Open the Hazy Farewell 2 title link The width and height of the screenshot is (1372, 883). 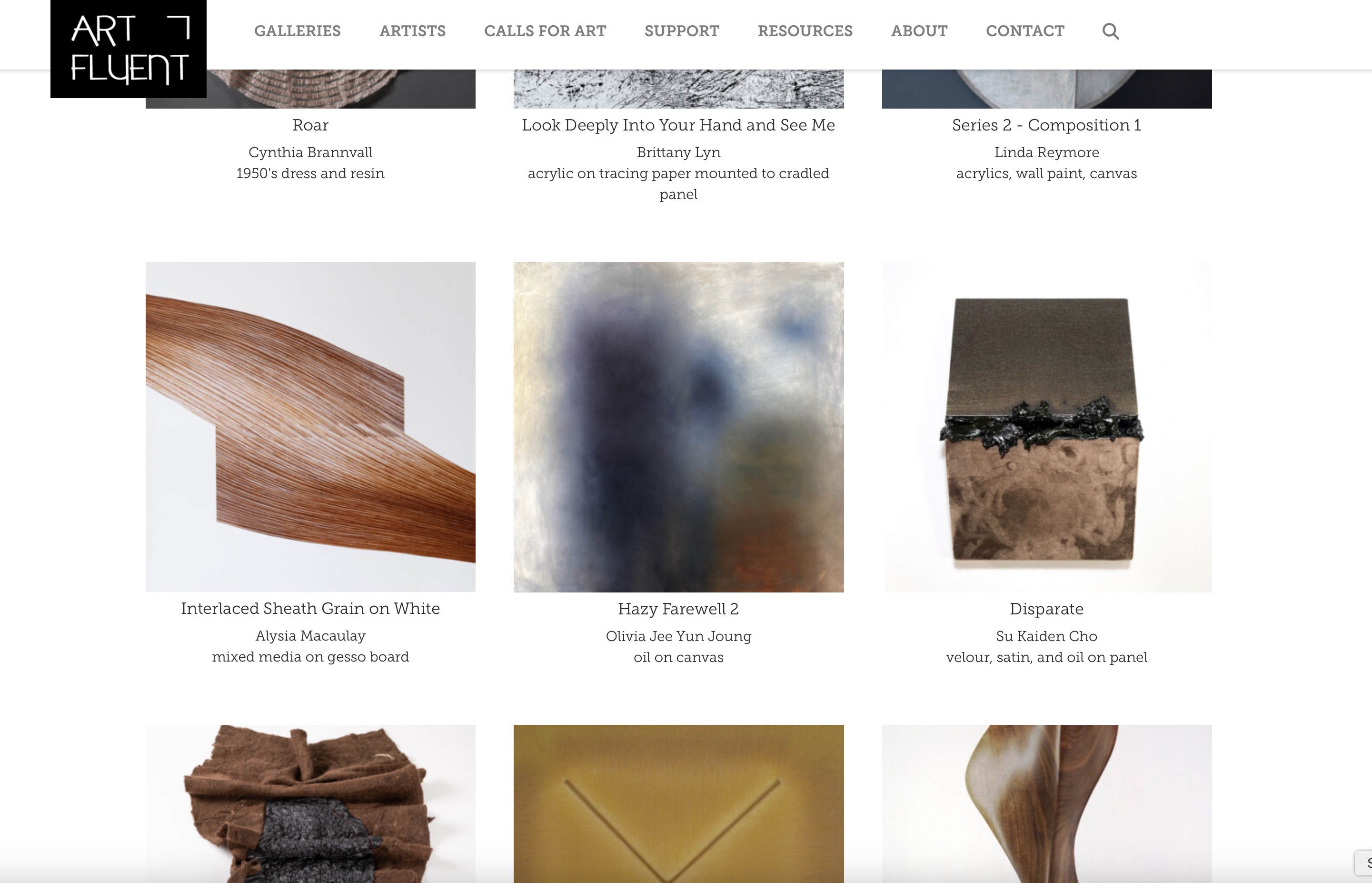coord(678,609)
